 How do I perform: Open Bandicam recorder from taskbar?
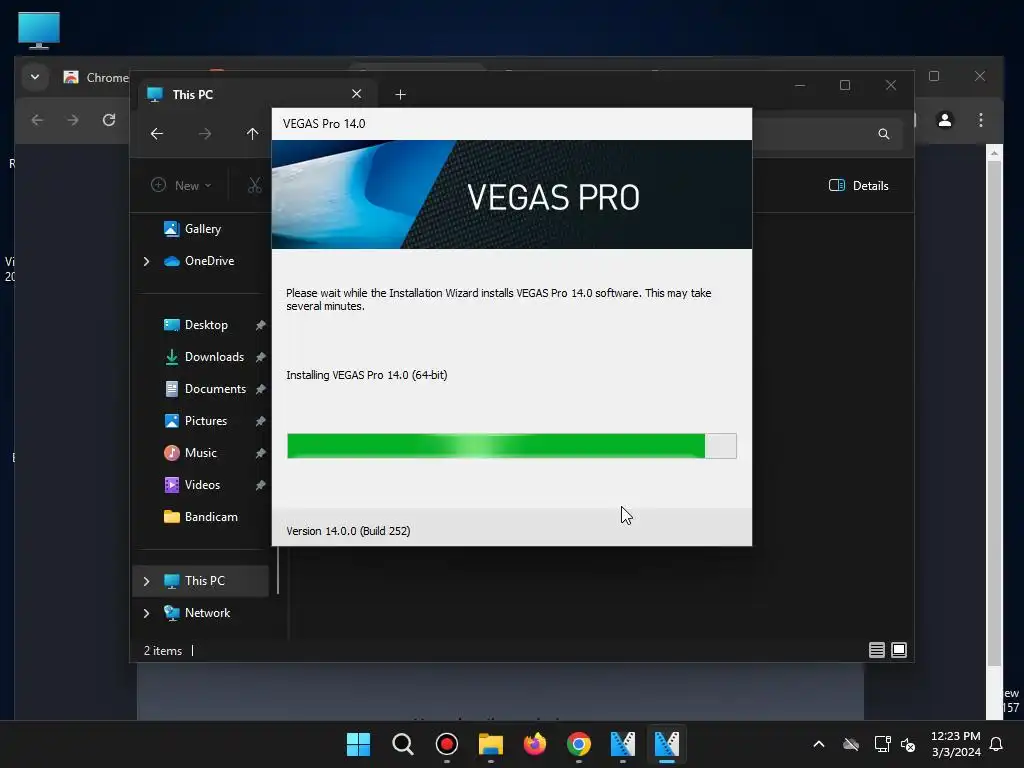click(447, 744)
